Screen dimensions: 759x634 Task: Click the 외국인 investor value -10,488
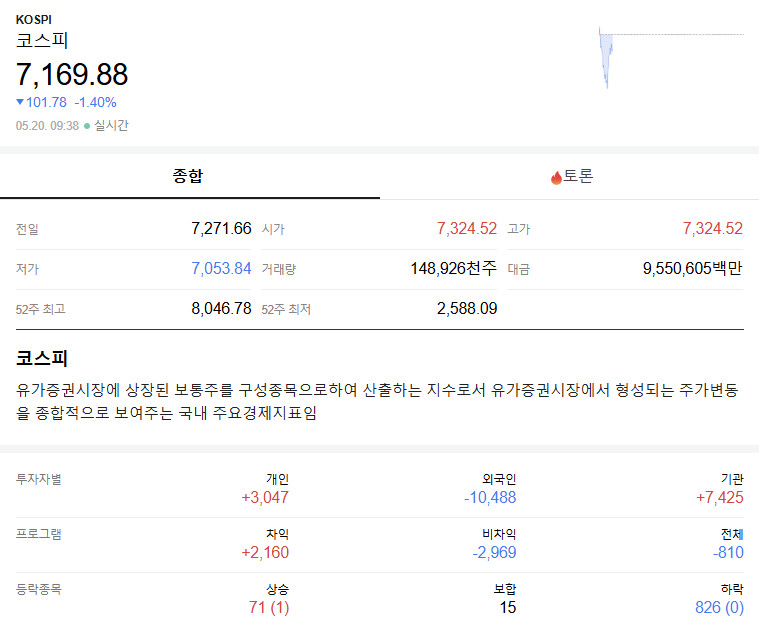(x=490, y=498)
